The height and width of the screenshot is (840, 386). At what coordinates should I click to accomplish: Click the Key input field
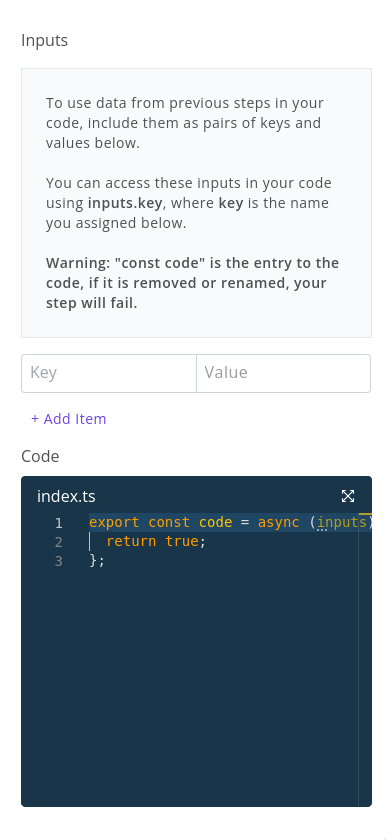coord(109,373)
